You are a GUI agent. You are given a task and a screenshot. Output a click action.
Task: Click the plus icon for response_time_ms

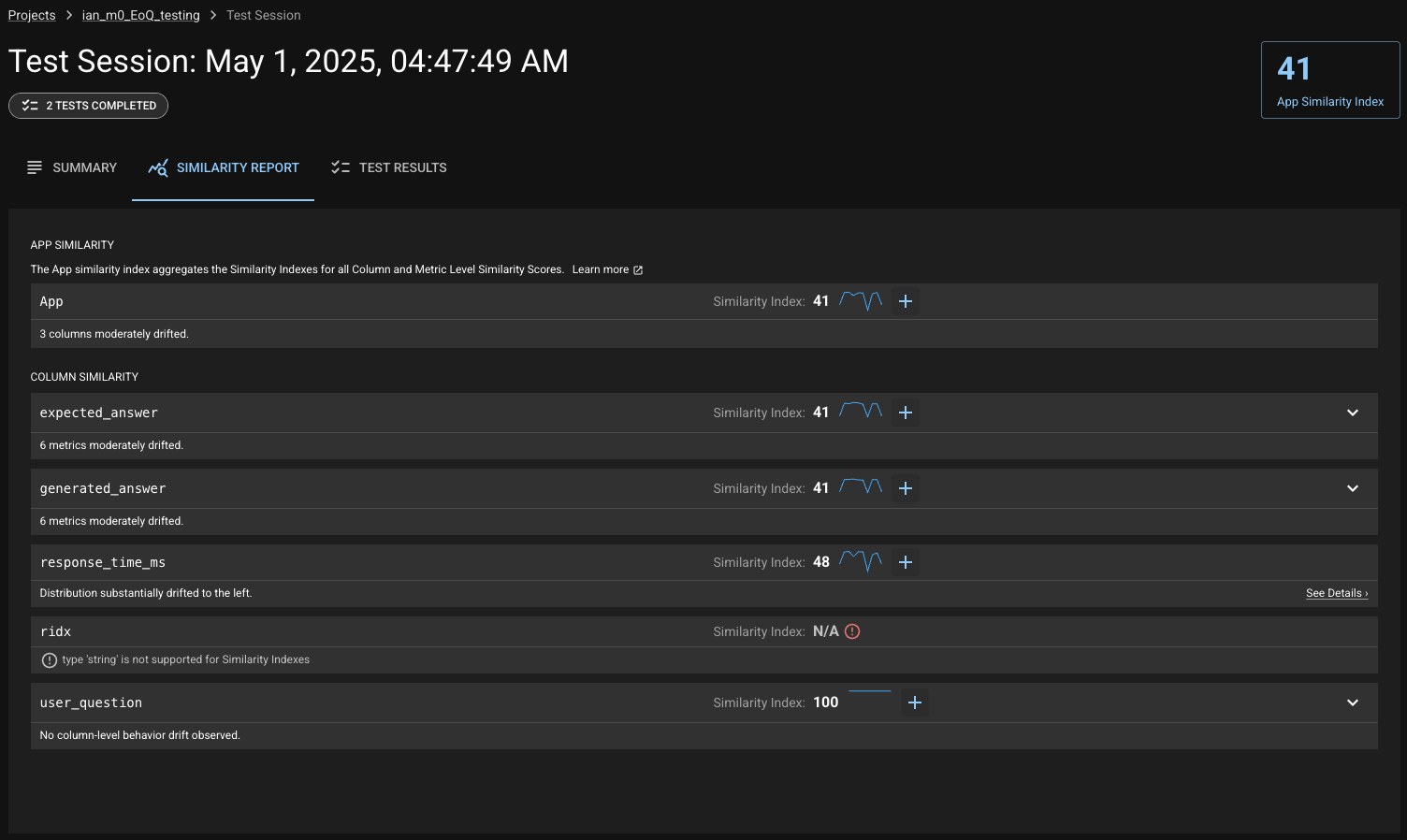(x=905, y=562)
